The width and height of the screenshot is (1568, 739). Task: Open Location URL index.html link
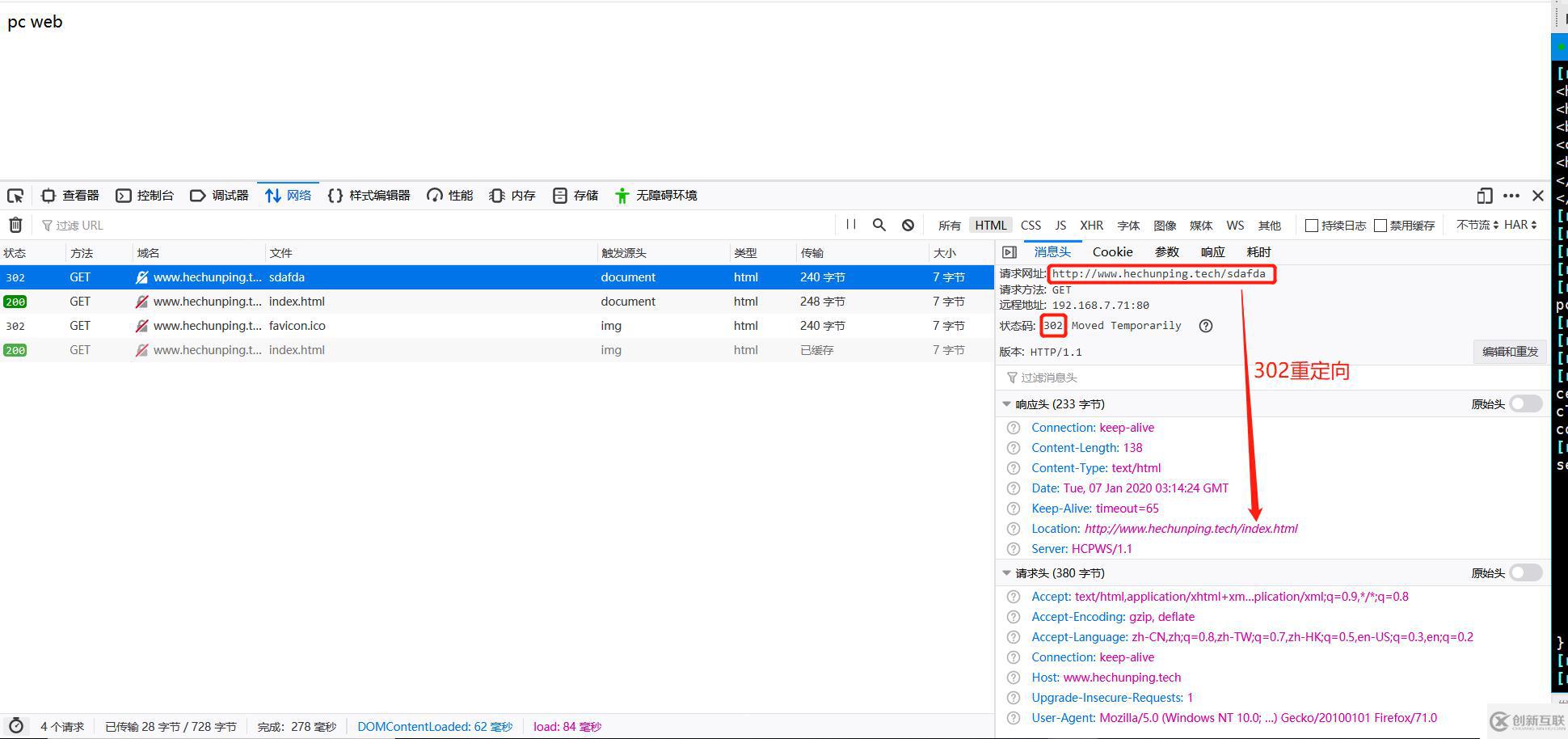1191,529
